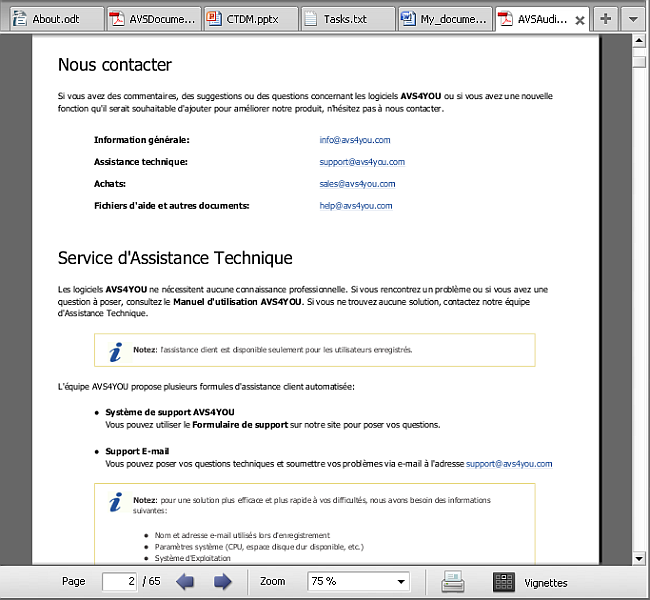Click 'Système d'Exploitation' list item
The image size is (650, 600).
tap(192, 559)
